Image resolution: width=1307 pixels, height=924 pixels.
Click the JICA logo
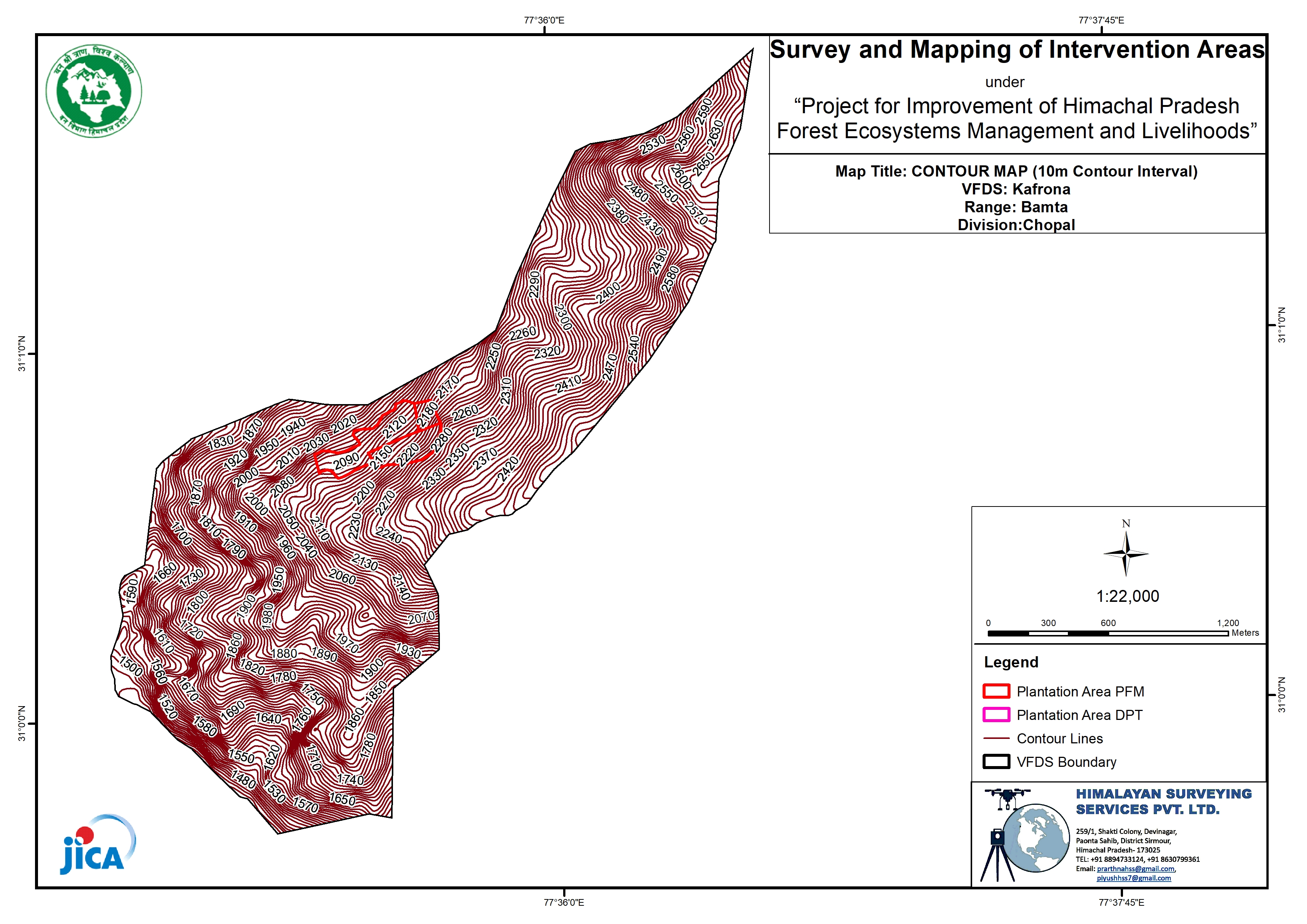[98, 844]
